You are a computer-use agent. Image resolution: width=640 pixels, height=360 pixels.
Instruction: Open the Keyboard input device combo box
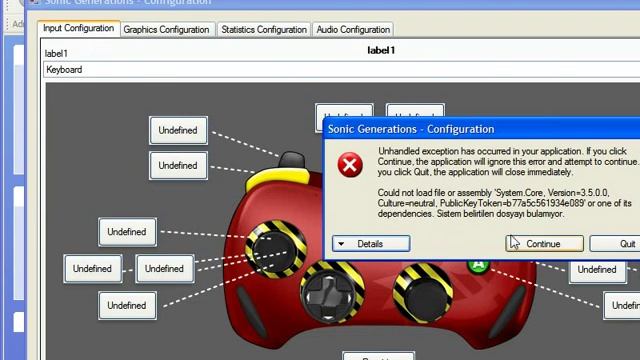(341, 69)
